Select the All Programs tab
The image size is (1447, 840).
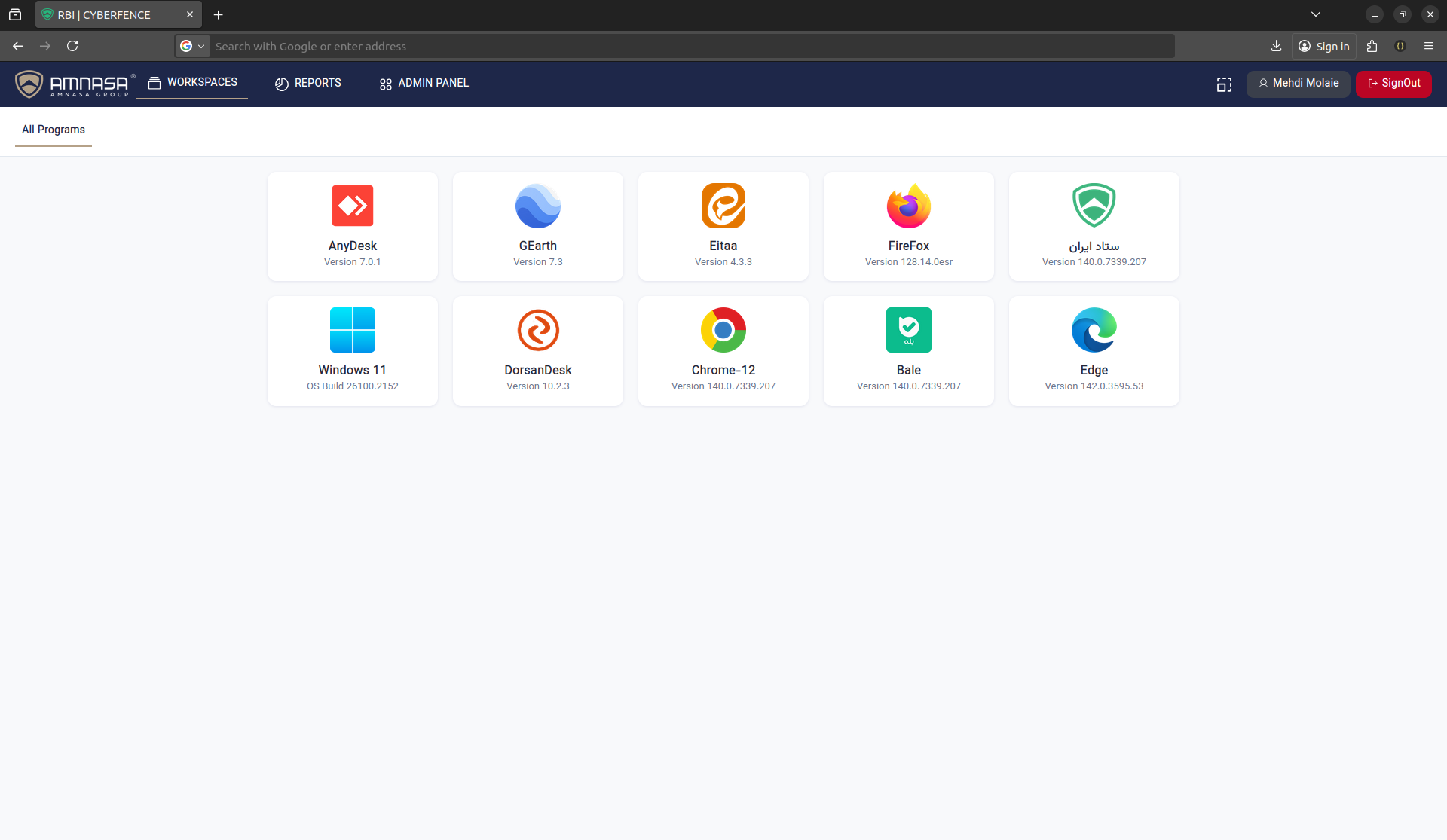tap(54, 130)
